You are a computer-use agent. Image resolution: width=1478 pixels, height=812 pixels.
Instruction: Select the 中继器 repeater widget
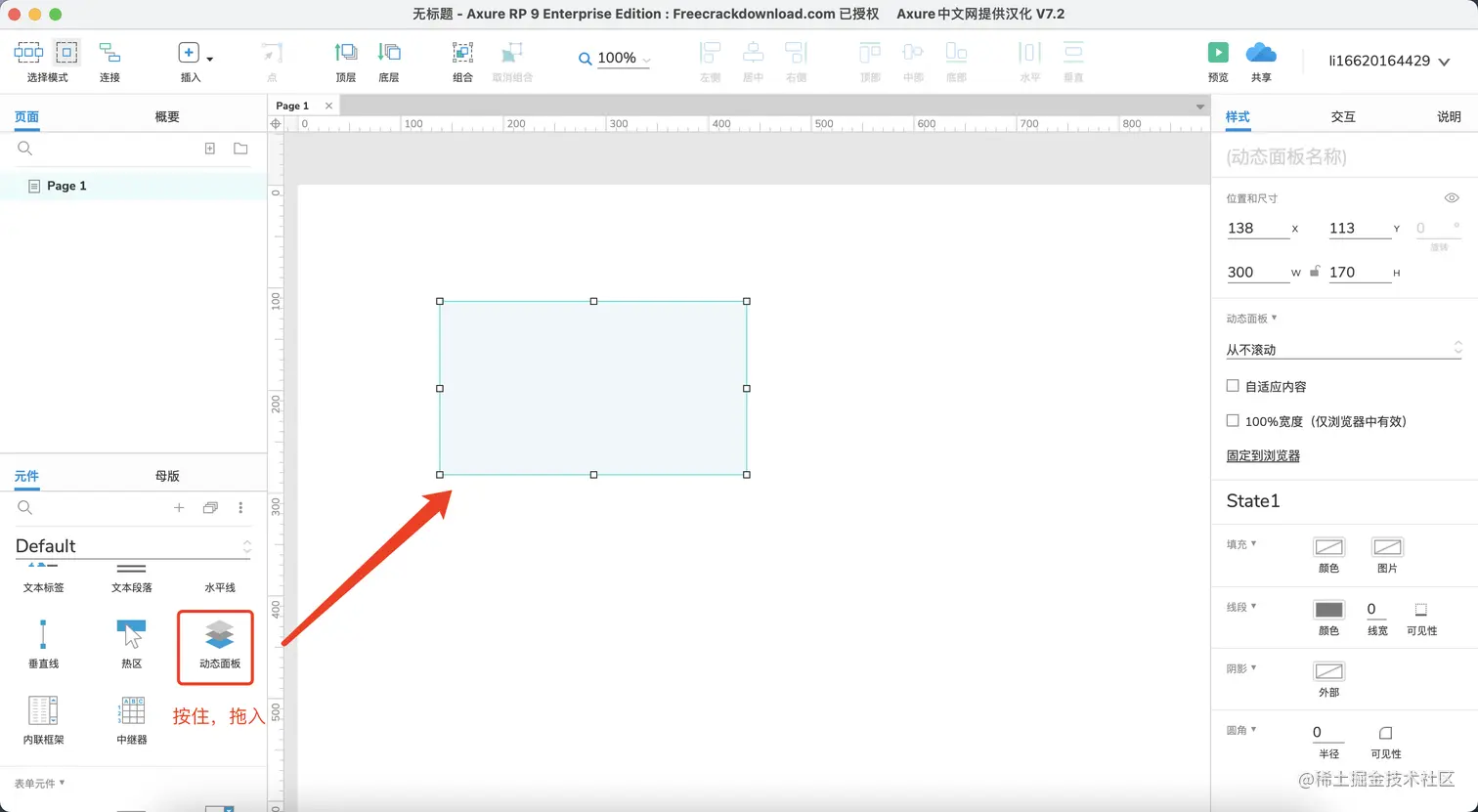point(132,720)
